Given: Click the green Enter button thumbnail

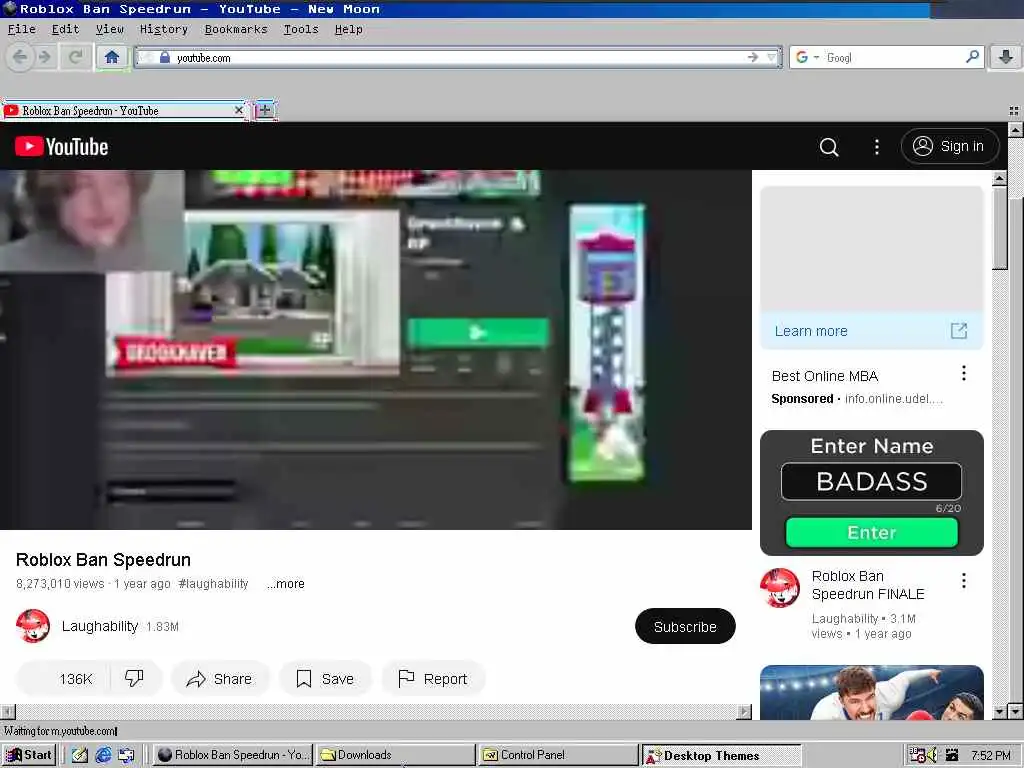Looking at the screenshot, I should (x=871, y=532).
